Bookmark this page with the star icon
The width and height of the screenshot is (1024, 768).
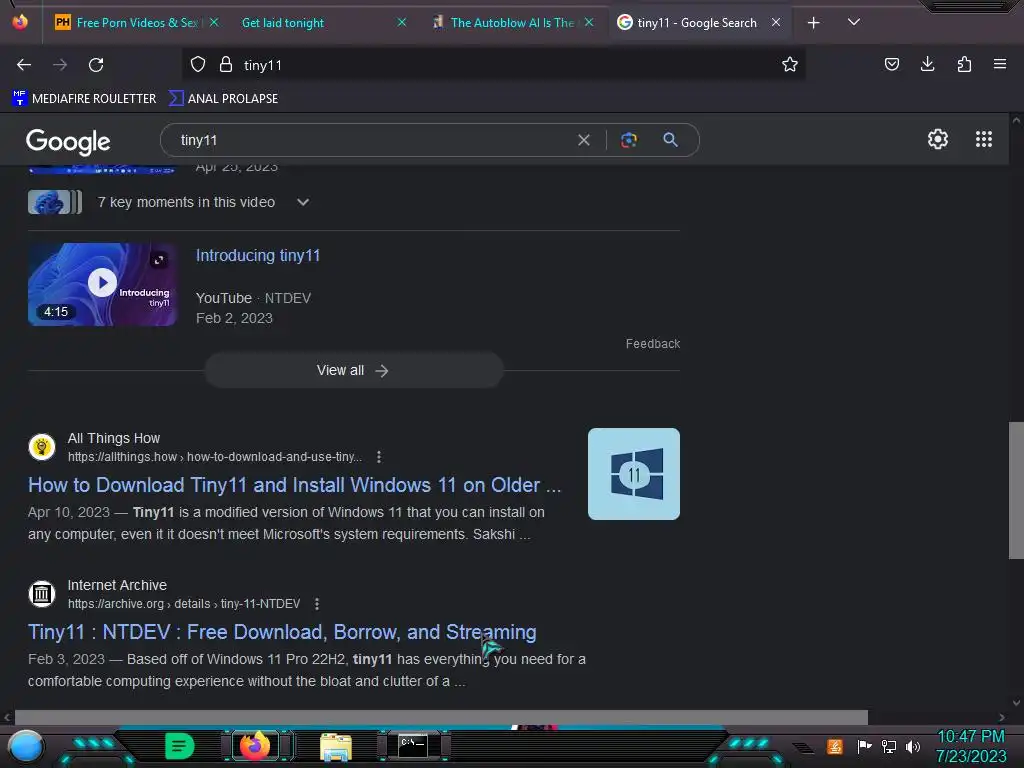tap(790, 65)
